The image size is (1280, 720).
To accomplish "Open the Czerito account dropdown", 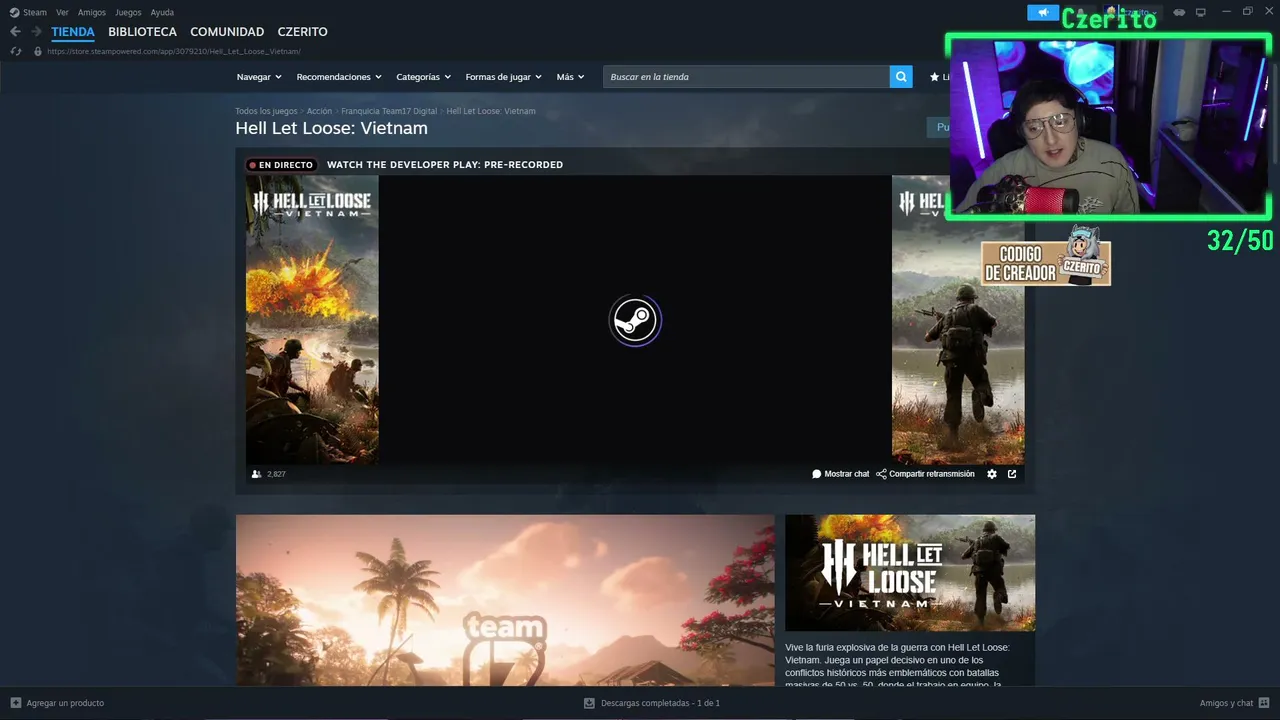I will tap(1131, 12).
